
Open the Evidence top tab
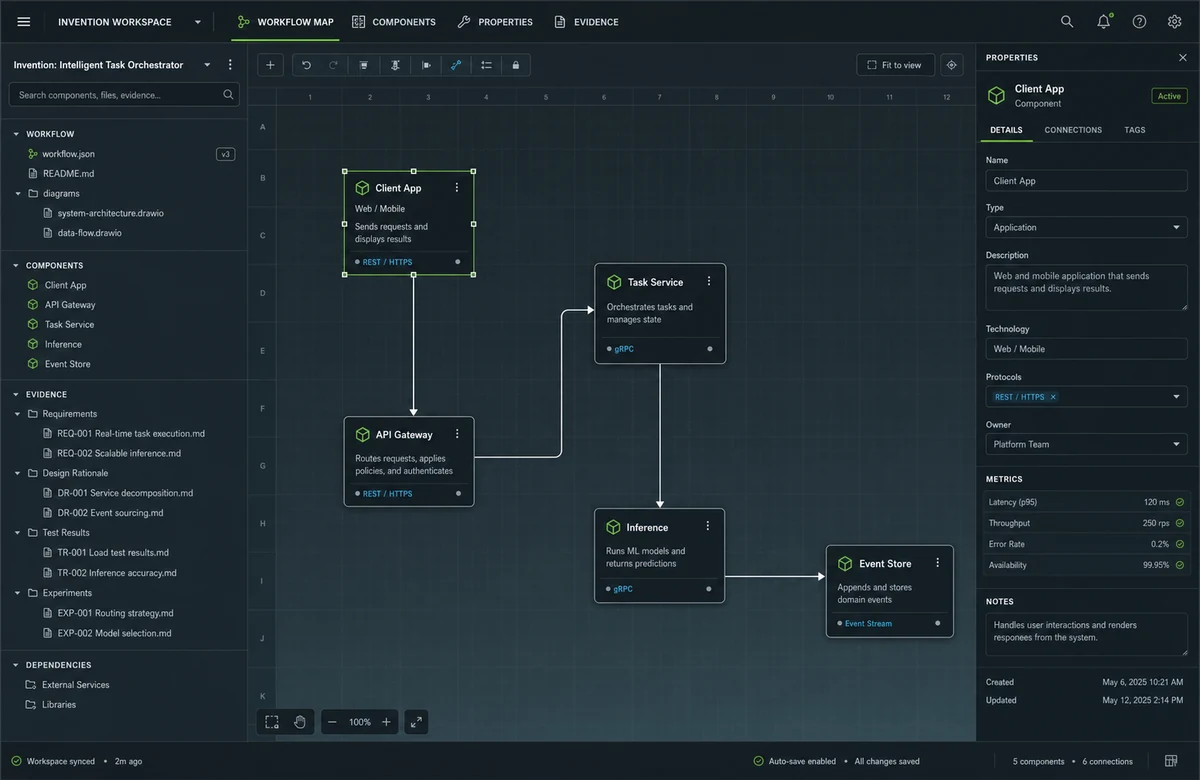587,22
